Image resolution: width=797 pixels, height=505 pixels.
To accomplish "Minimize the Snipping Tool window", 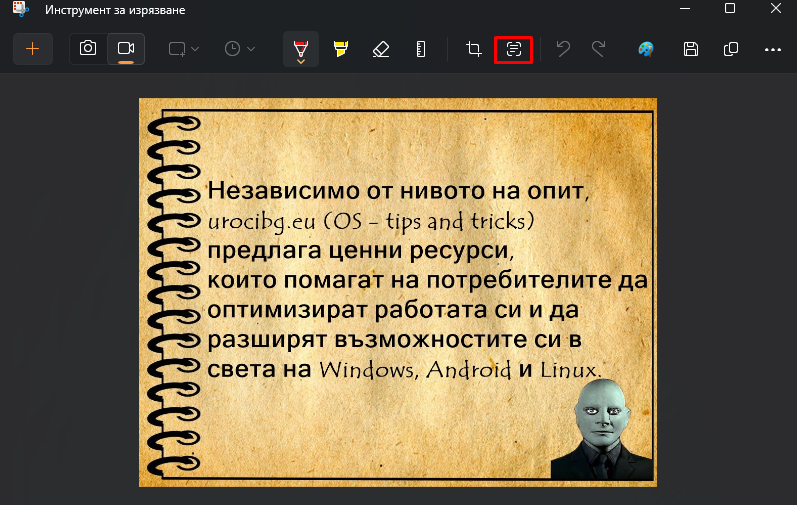I will coord(685,9).
